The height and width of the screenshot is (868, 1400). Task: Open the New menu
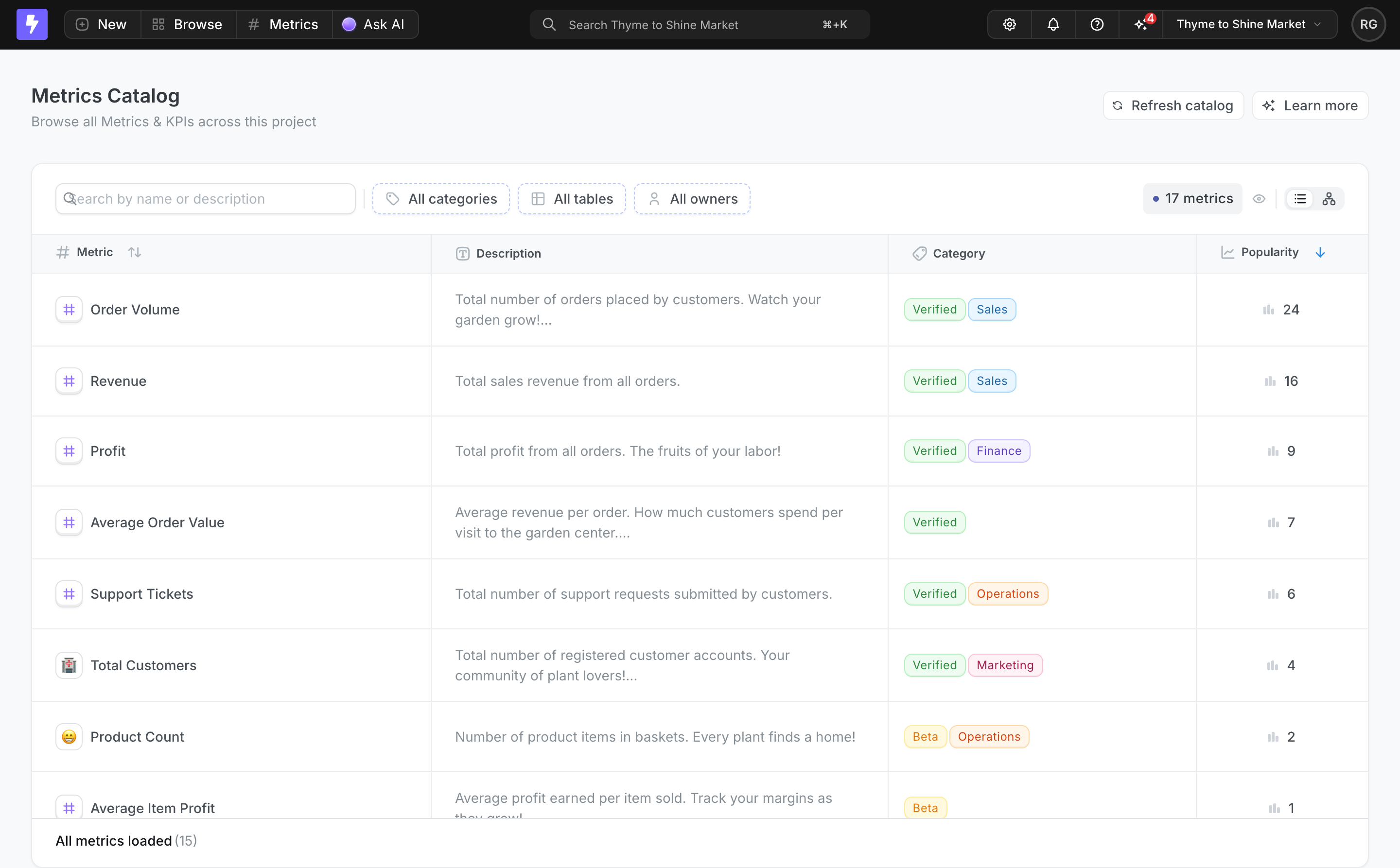click(102, 24)
